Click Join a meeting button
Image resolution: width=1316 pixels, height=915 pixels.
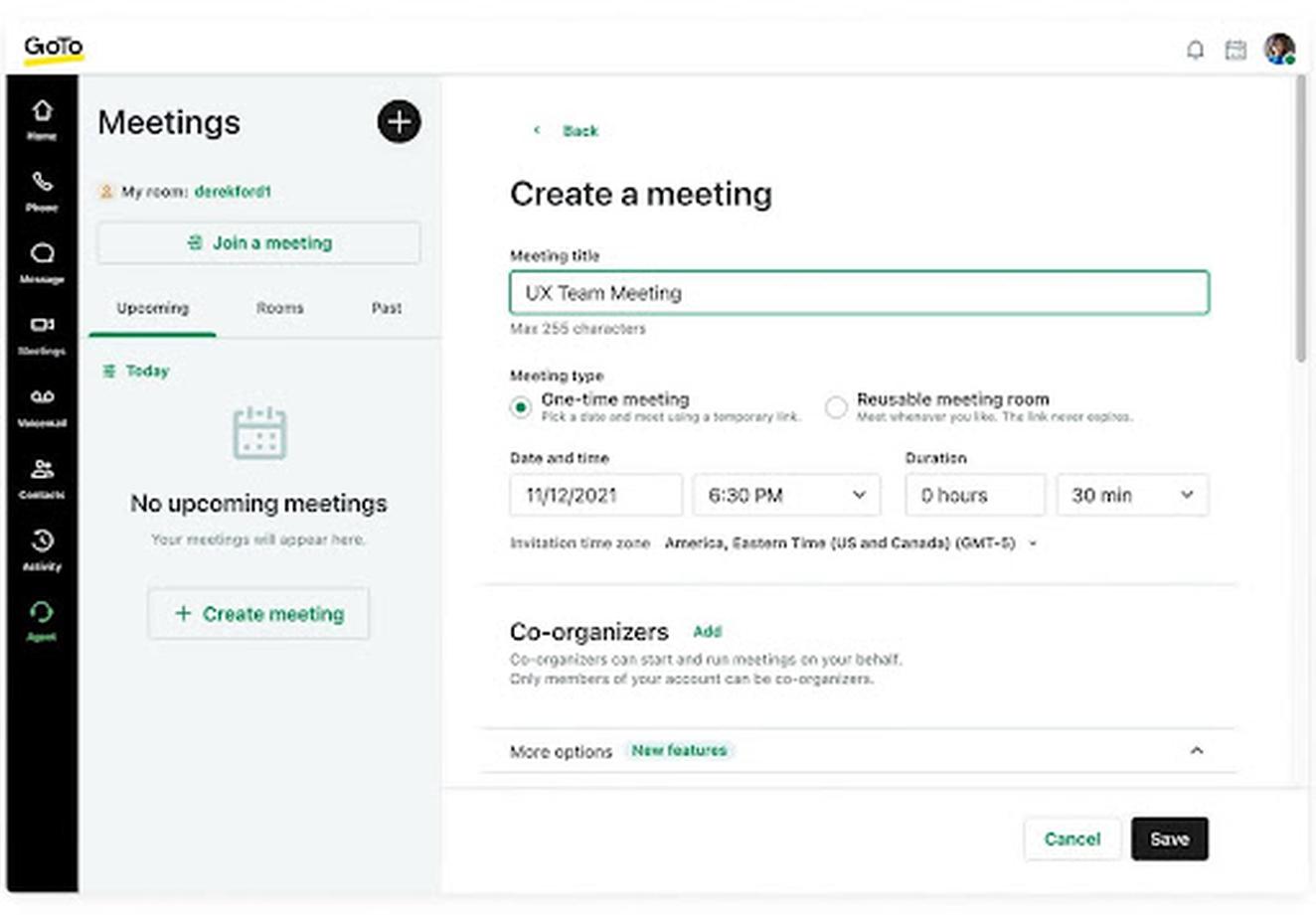coord(258,242)
